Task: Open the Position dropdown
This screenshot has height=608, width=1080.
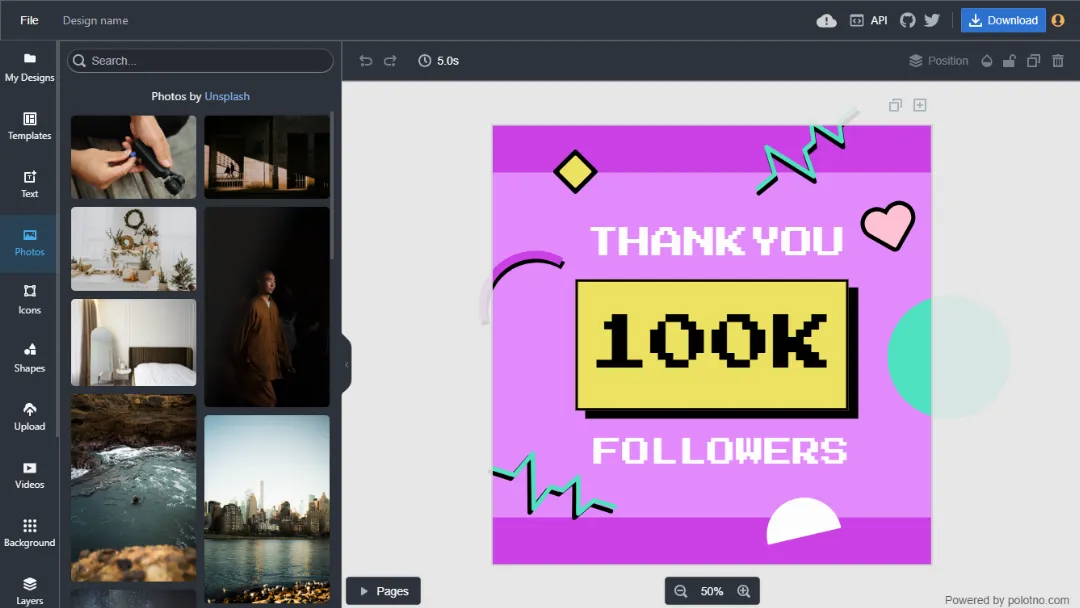Action: (938, 61)
